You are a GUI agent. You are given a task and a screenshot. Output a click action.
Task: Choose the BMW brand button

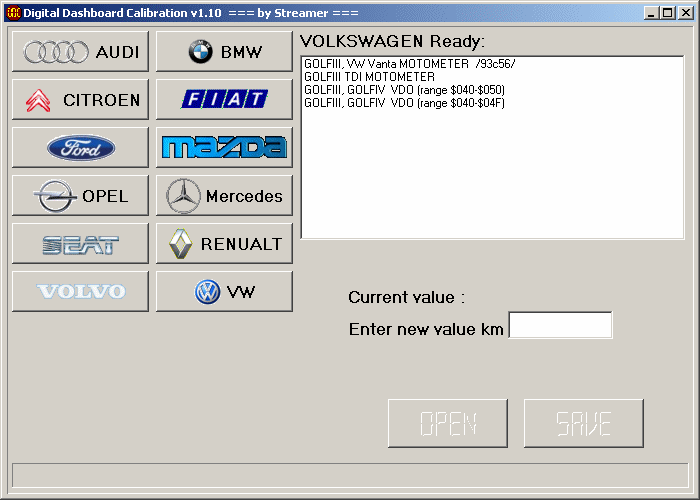coord(224,51)
